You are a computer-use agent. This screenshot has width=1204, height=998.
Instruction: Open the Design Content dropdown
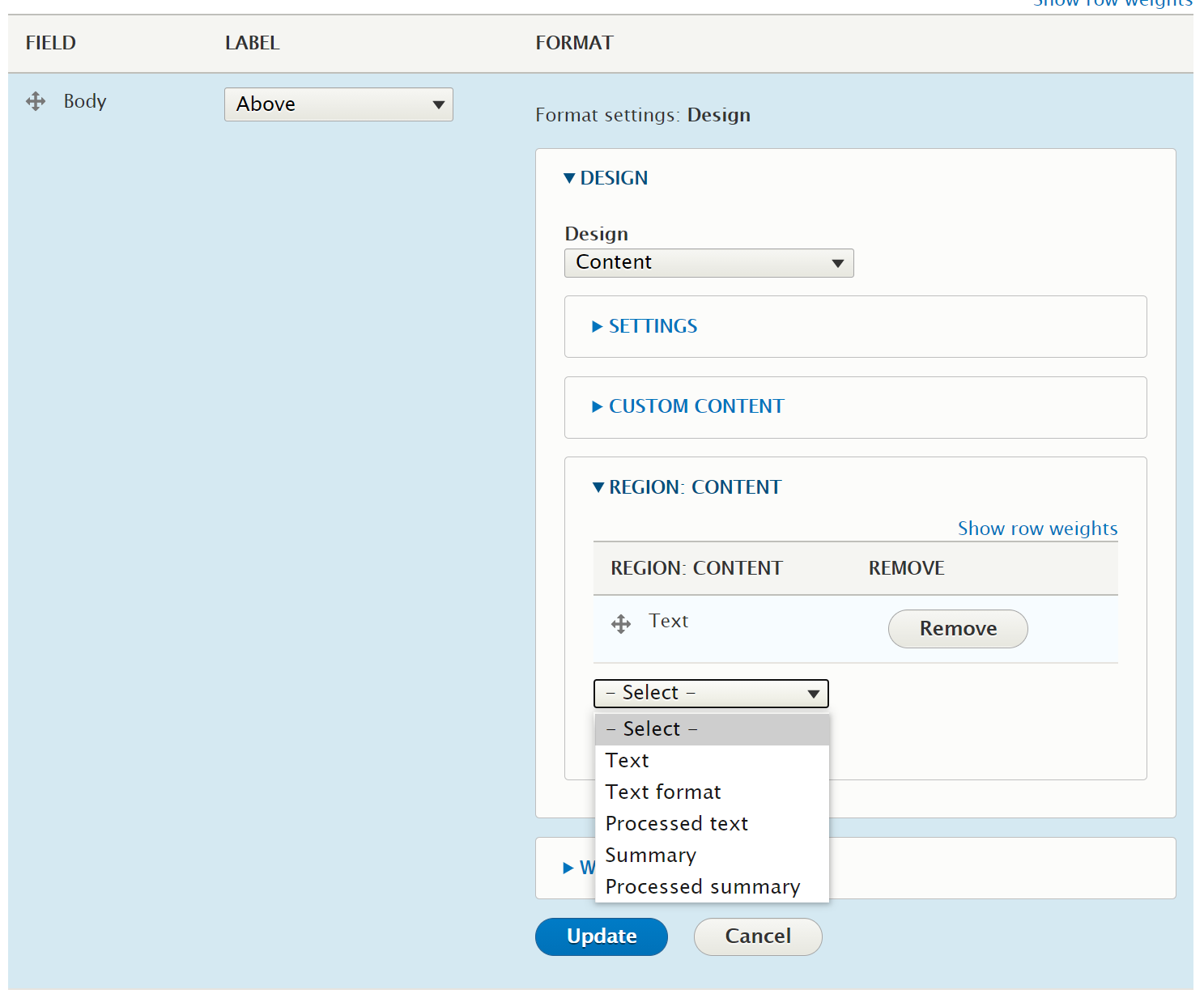[708, 263]
